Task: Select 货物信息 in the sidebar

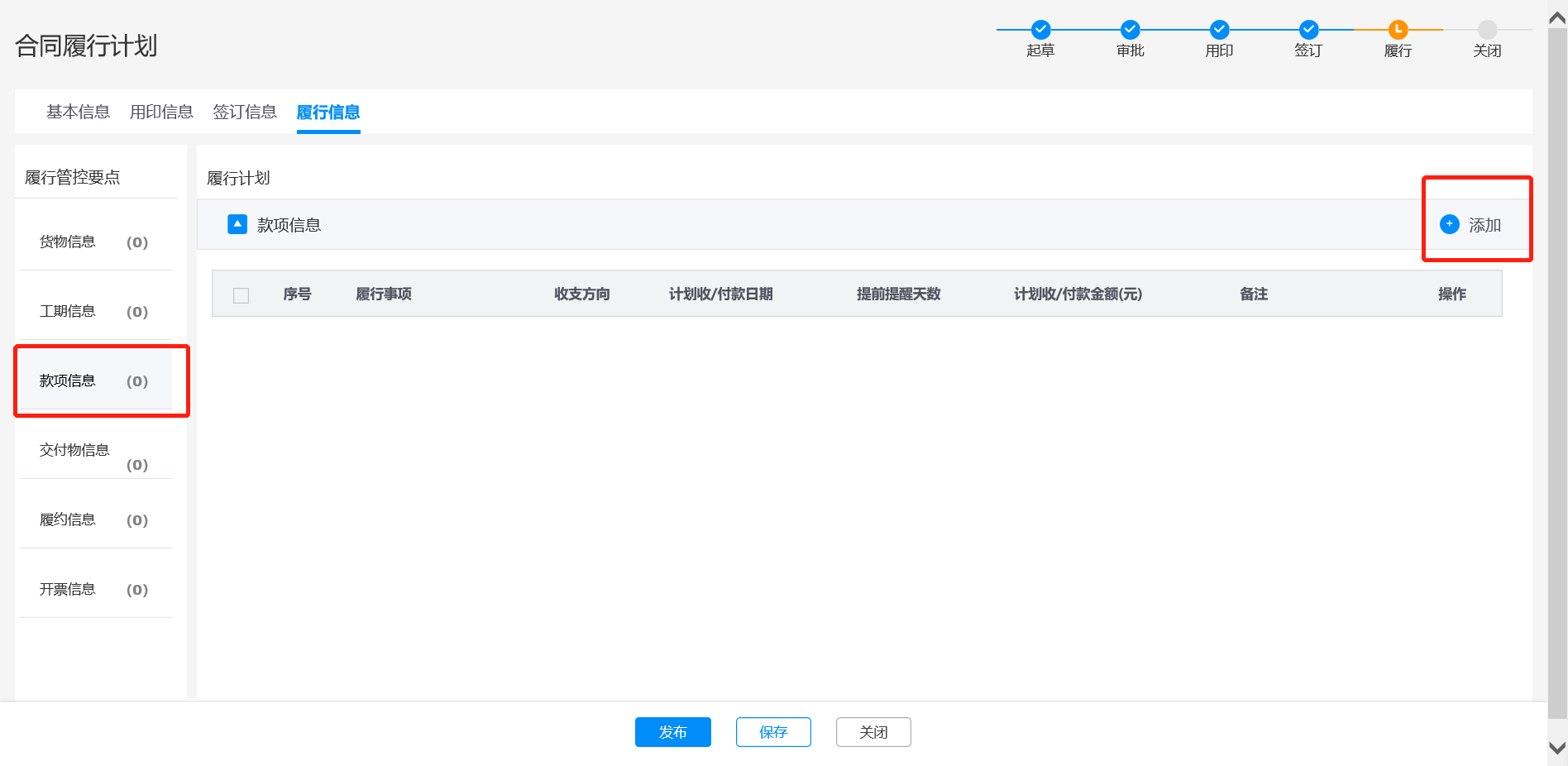Action: point(68,242)
